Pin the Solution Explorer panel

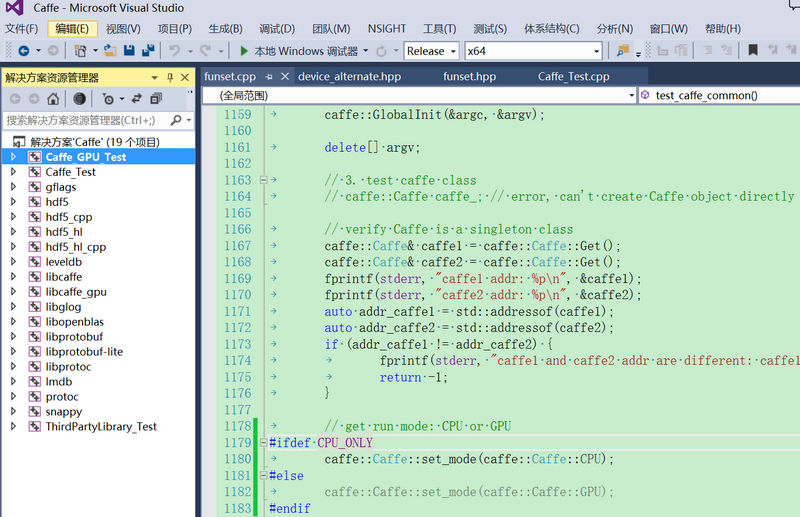pos(170,78)
